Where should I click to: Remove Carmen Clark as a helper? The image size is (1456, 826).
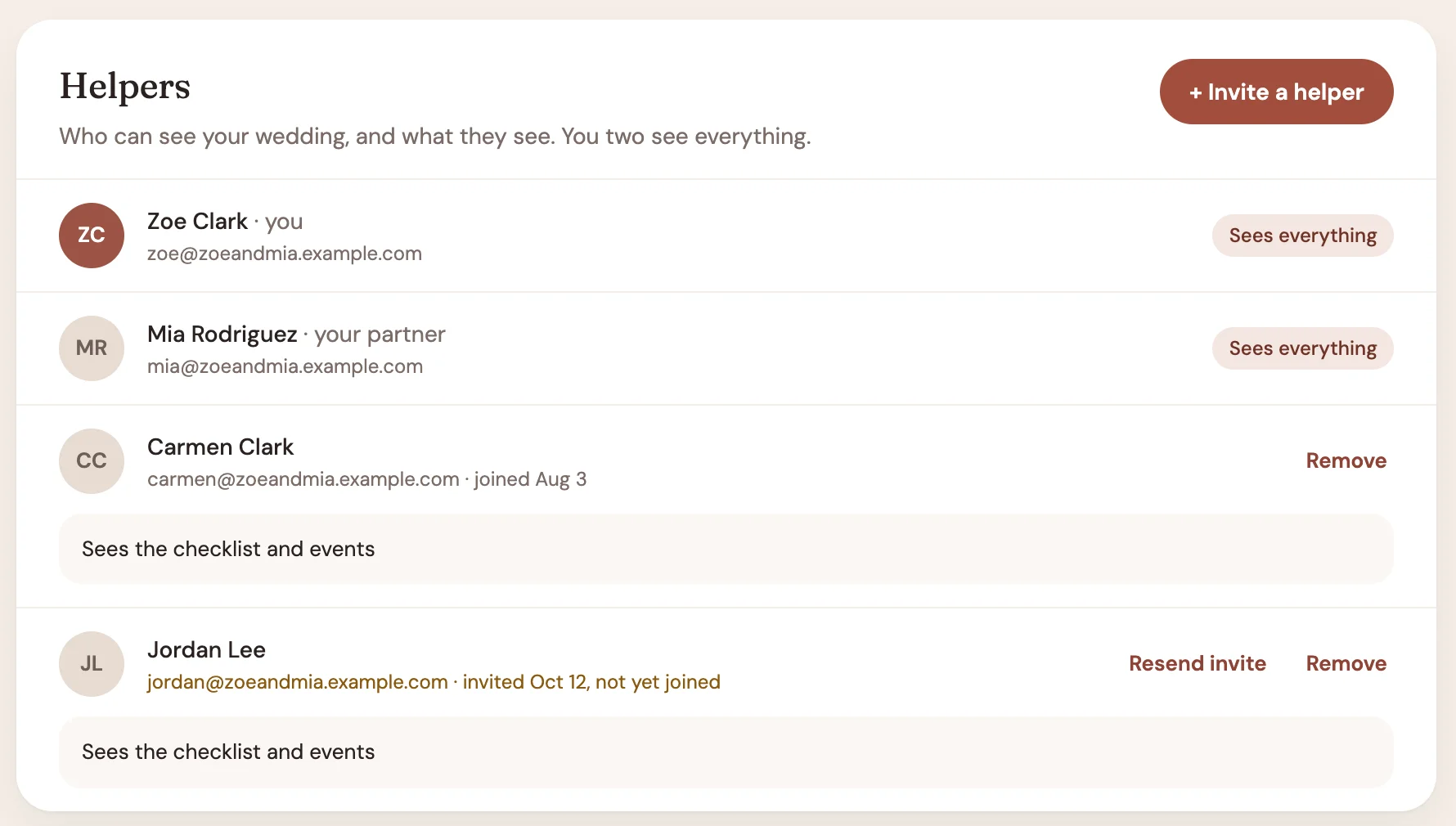pyautogui.click(x=1346, y=460)
